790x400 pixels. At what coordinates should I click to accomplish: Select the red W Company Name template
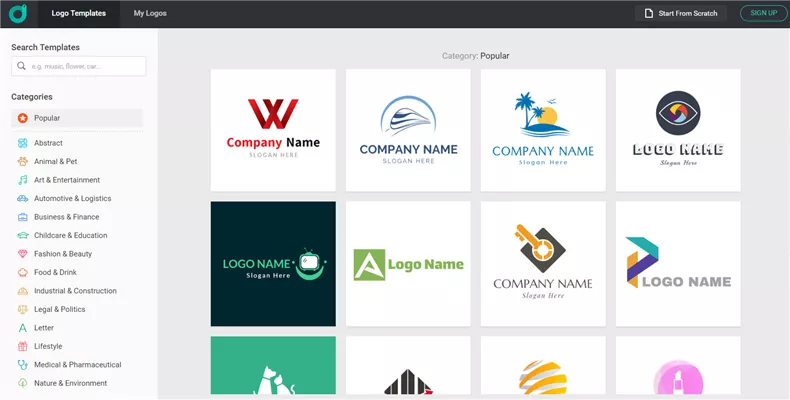pyautogui.click(x=273, y=130)
